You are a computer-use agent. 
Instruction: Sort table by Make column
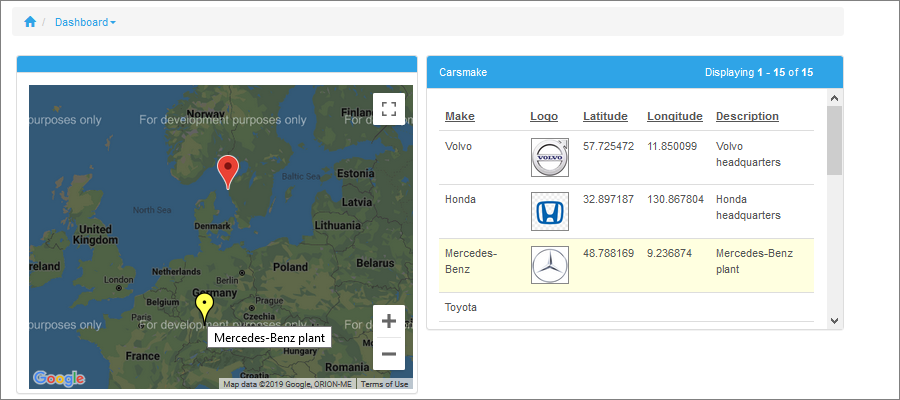pos(460,116)
